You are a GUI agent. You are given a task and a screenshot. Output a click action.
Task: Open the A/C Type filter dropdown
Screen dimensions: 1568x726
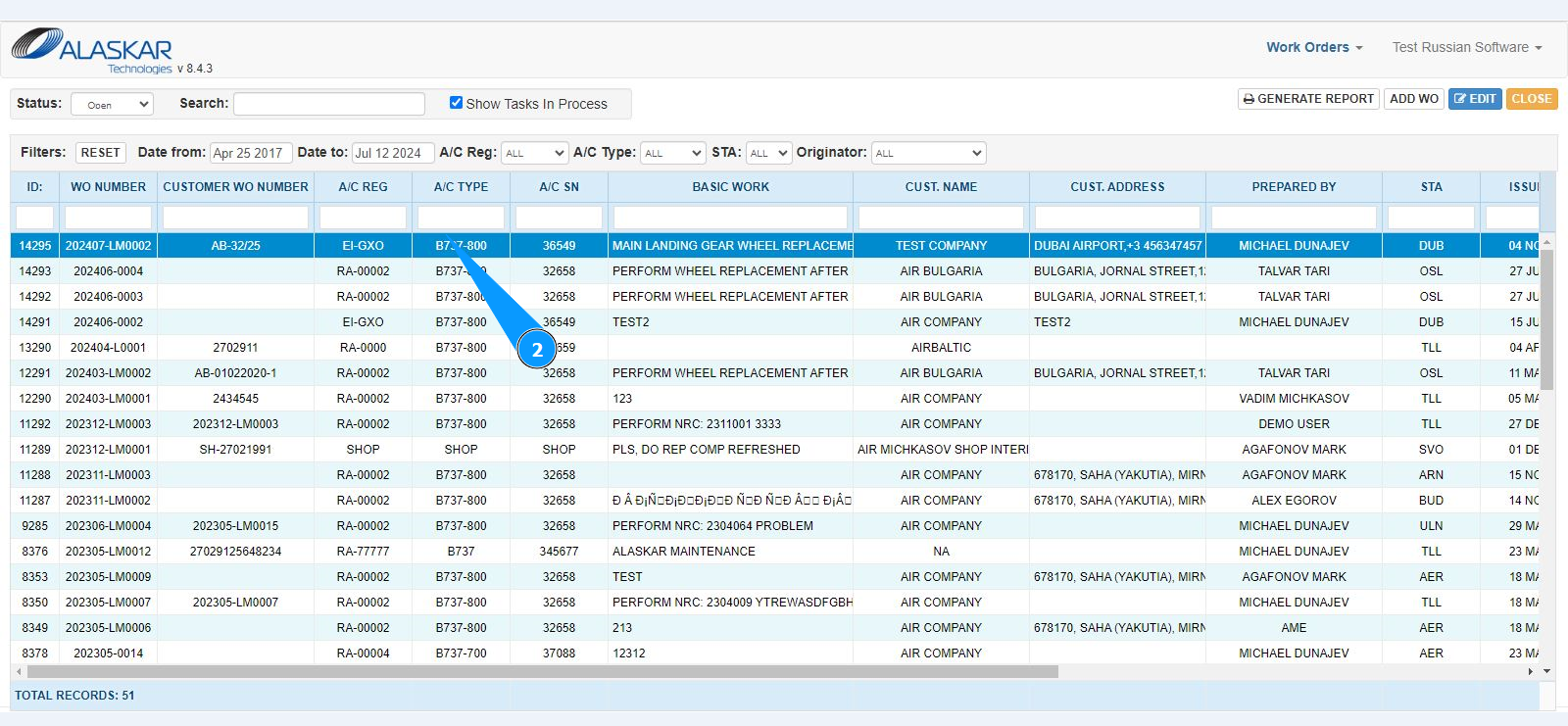[x=672, y=153]
